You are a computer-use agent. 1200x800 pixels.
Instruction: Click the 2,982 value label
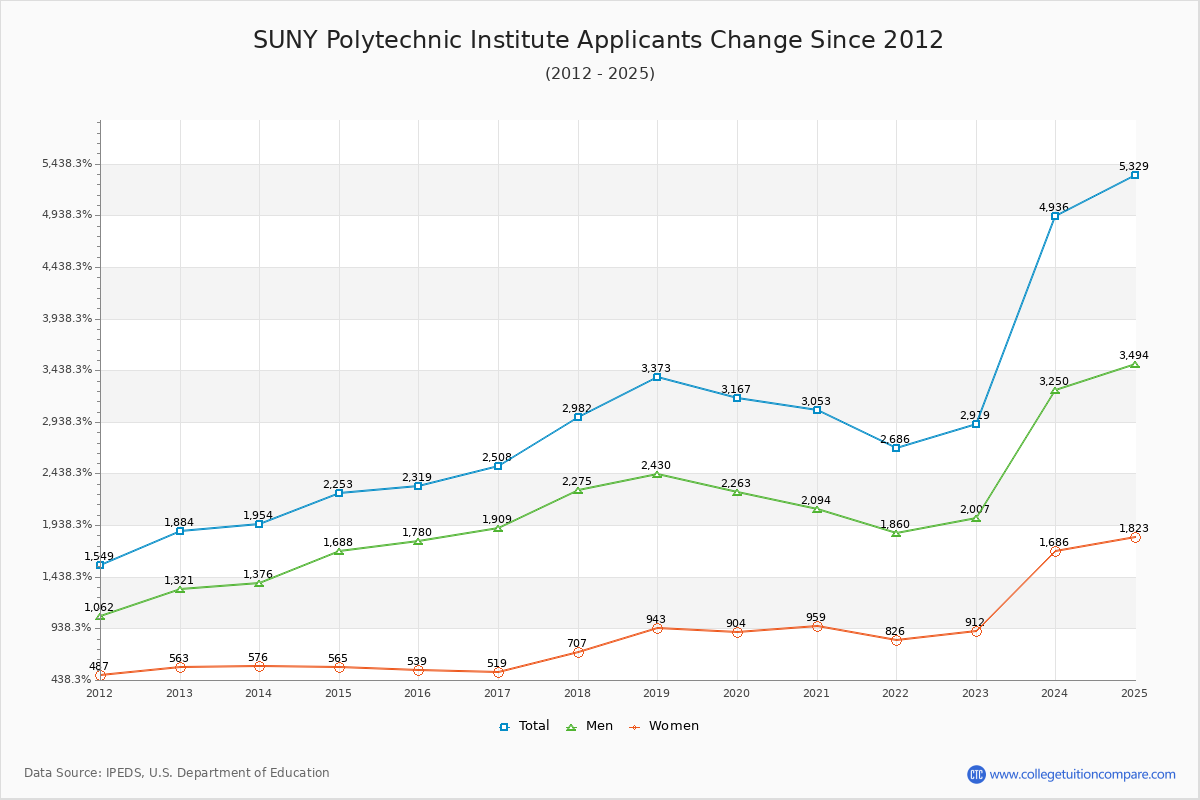tap(577, 408)
